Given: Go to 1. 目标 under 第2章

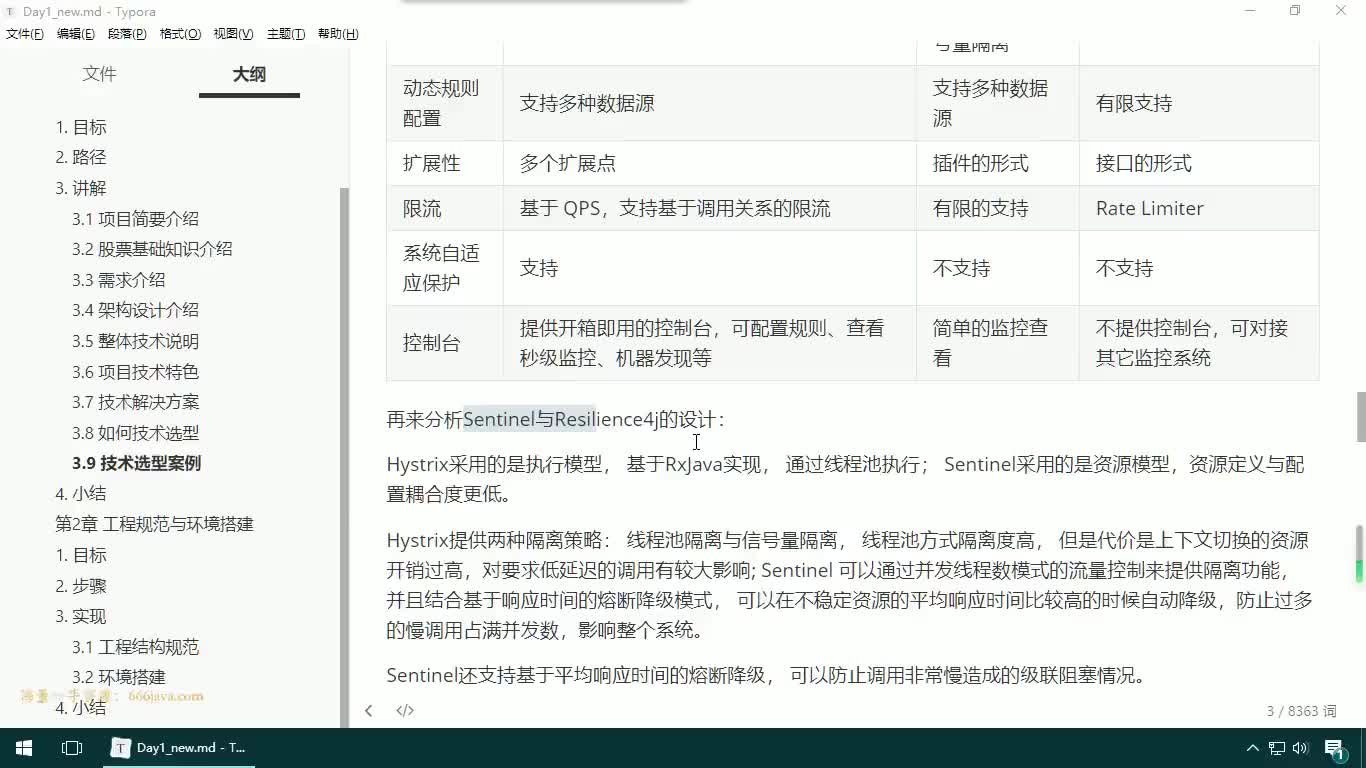Looking at the screenshot, I should (81, 555).
